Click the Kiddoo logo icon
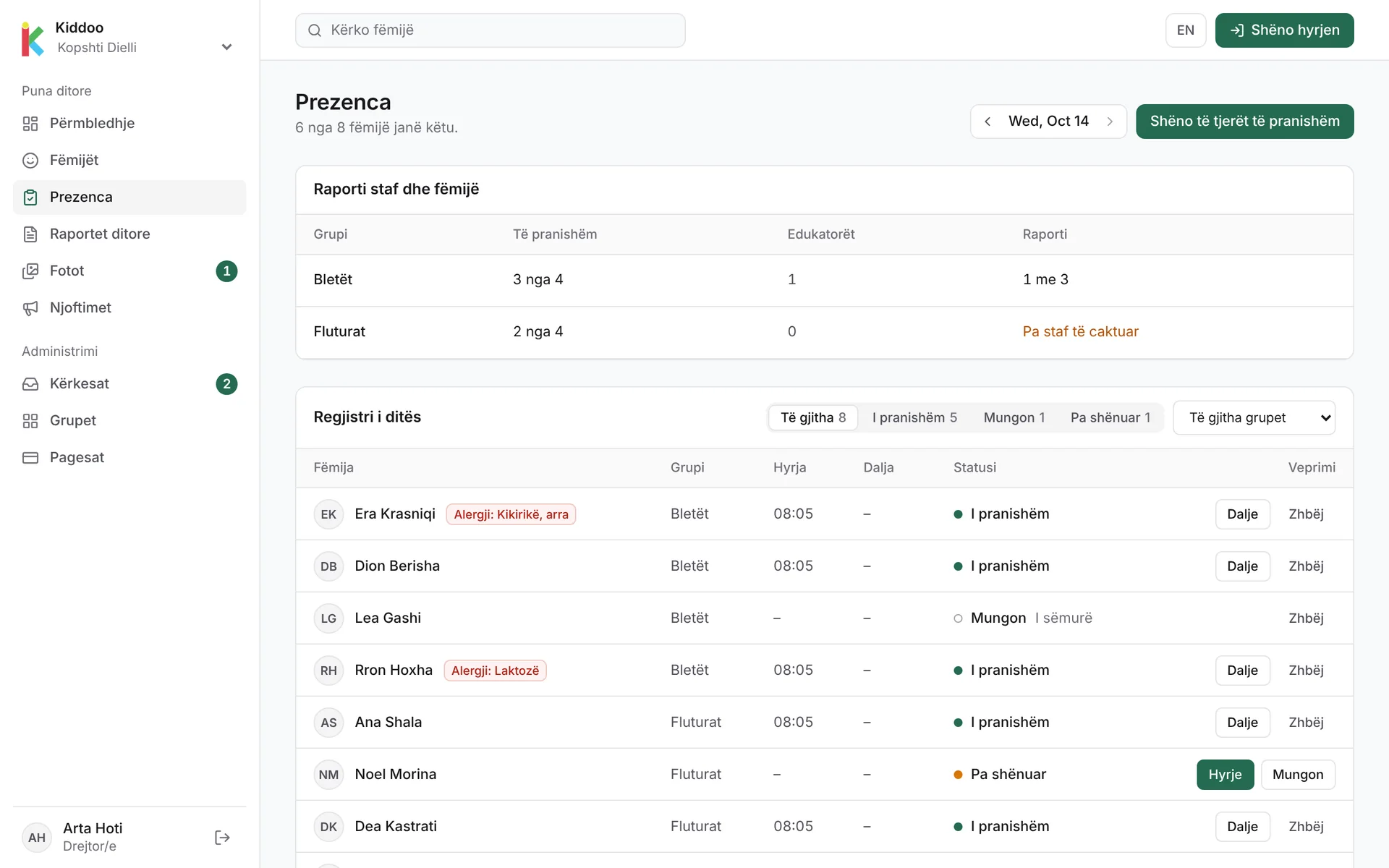 coord(33,38)
